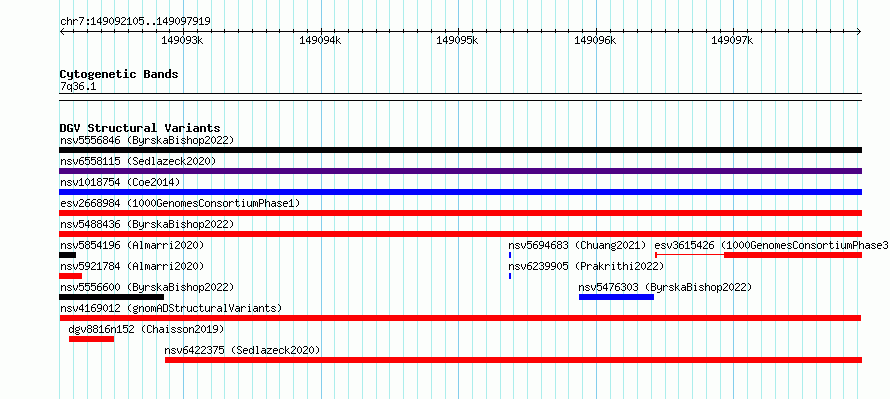Open nsv5476303 (ByrskaBishop2022) label
Screen dimensions: 890x399
pyautogui.click(x=665, y=287)
